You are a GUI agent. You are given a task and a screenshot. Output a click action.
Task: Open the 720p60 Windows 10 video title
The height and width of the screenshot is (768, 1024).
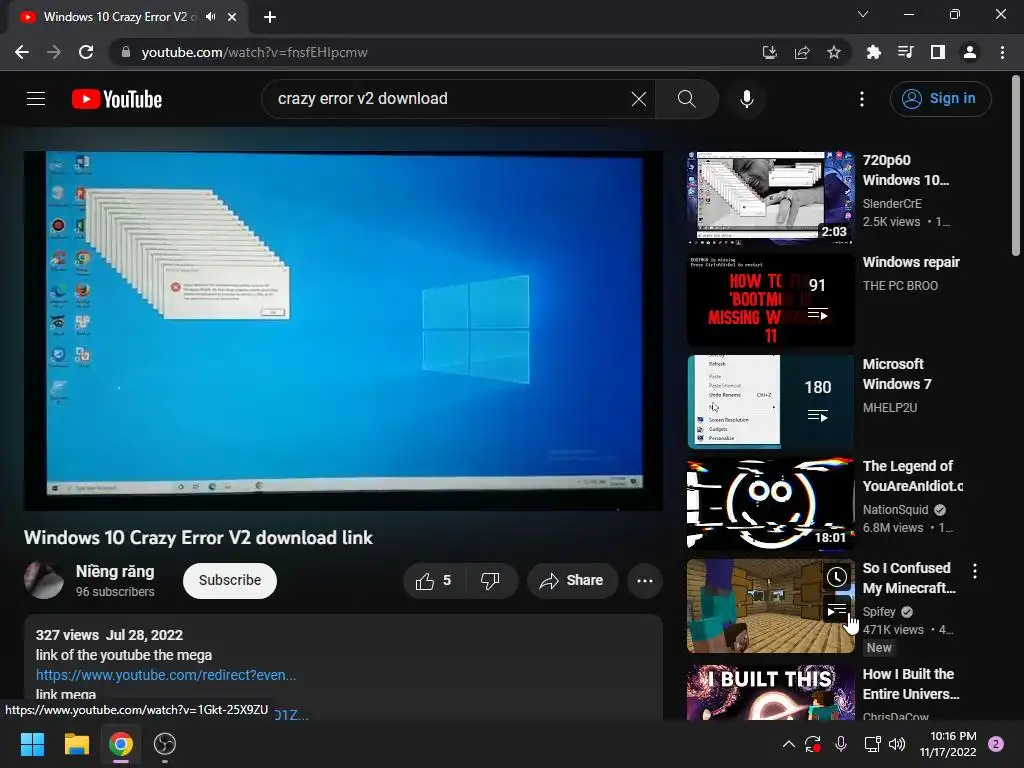[x=906, y=170]
